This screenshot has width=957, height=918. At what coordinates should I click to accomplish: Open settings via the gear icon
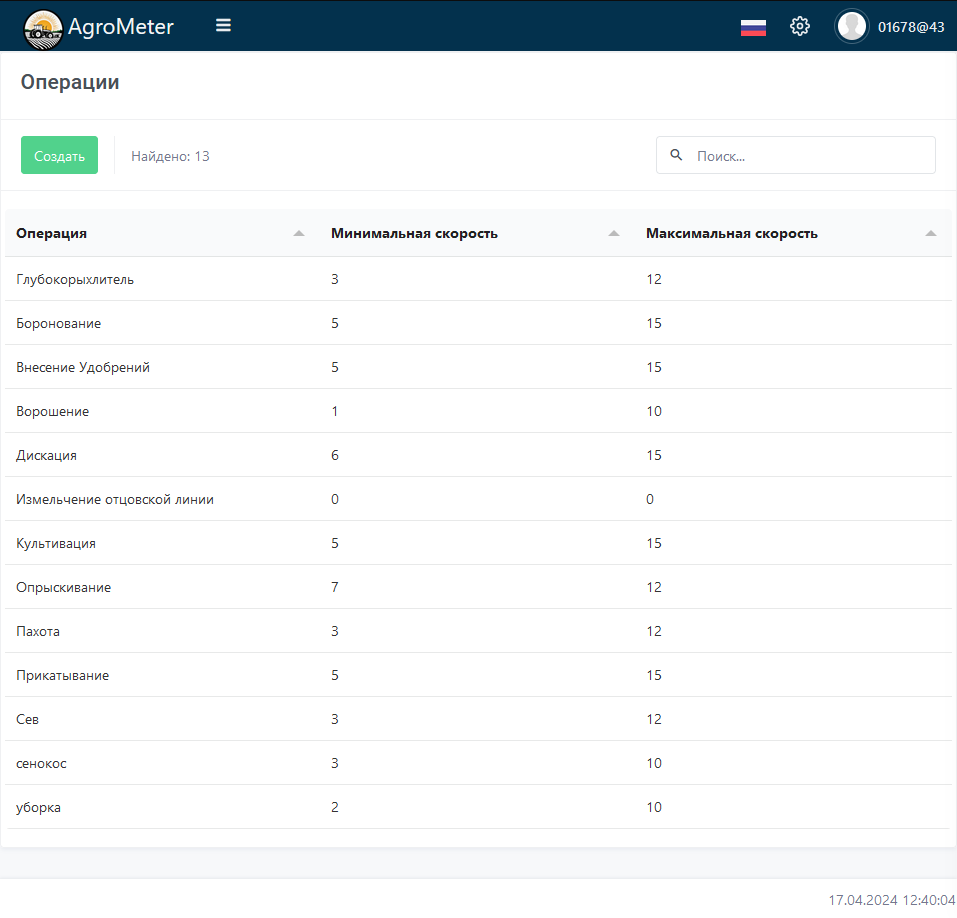[800, 27]
